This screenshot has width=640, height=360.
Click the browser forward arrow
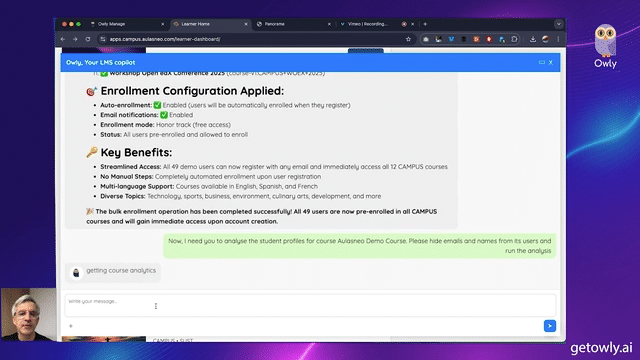click(75, 39)
